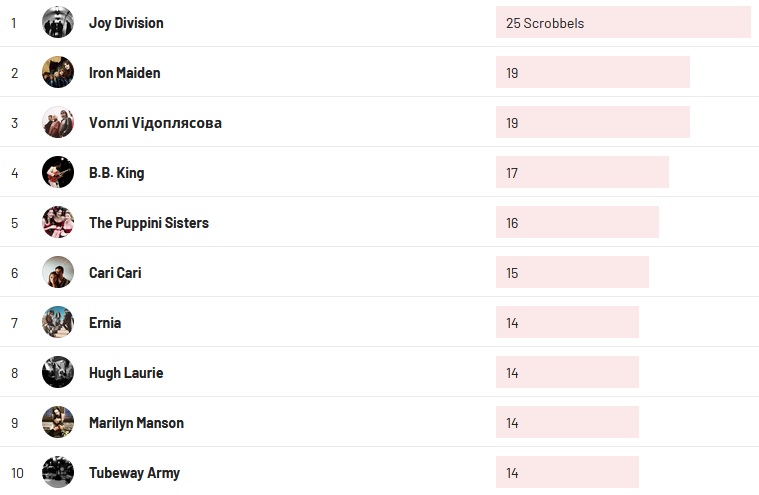This screenshot has width=759, height=495.
Task: Click Tubeway Army's avatar image
Action: coord(58,472)
